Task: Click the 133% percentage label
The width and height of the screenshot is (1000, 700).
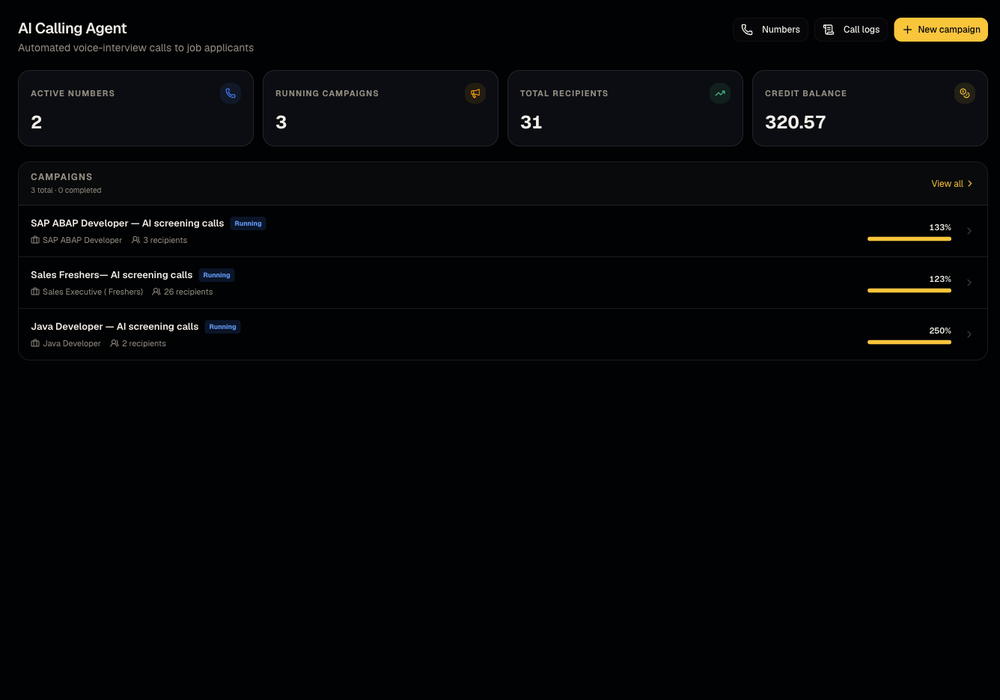Action: pos(940,228)
